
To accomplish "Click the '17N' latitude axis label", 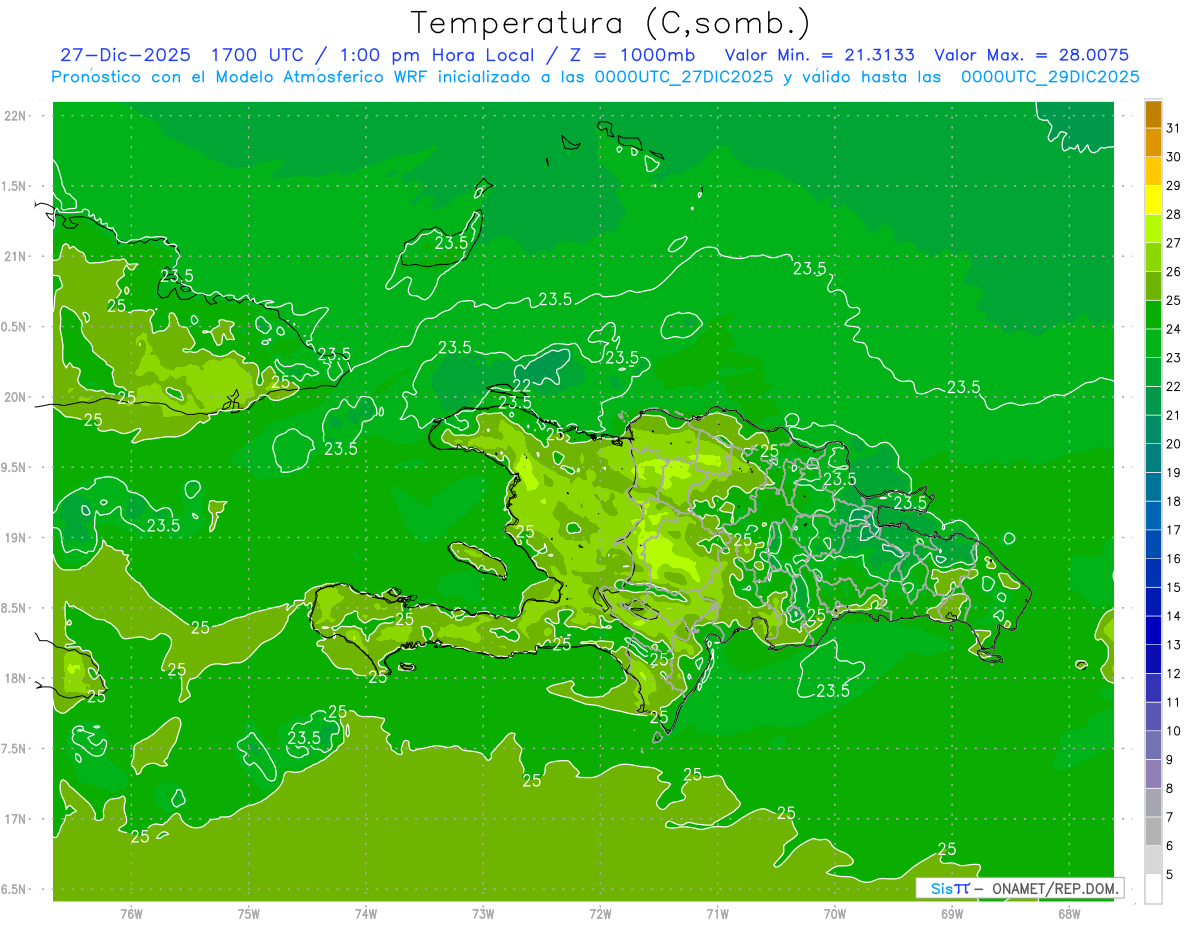I will point(16,819).
